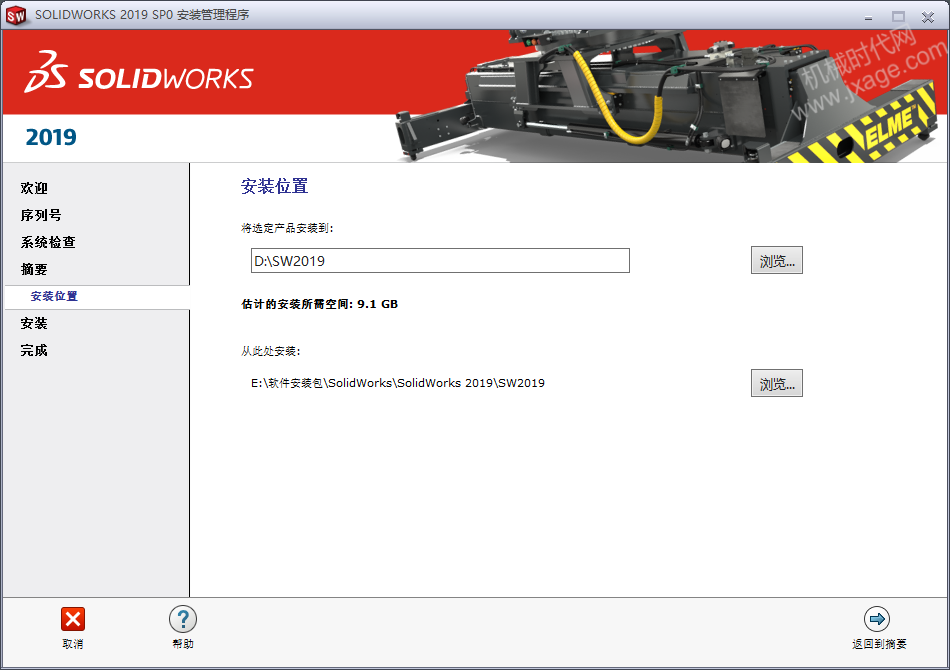
Task: Select the 序列号 step in the sidebar
Action: tap(41, 216)
